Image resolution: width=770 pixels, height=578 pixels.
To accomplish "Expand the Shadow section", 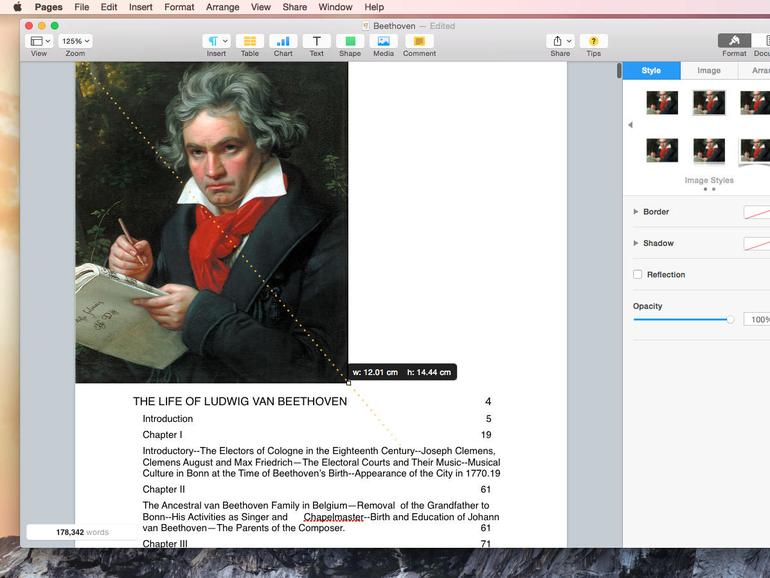I will (x=636, y=243).
